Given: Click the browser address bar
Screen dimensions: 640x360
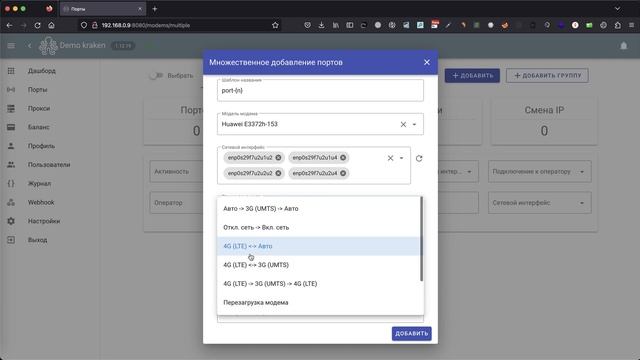Looking at the screenshot, I should pyautogui.click(x=180, y=25).
